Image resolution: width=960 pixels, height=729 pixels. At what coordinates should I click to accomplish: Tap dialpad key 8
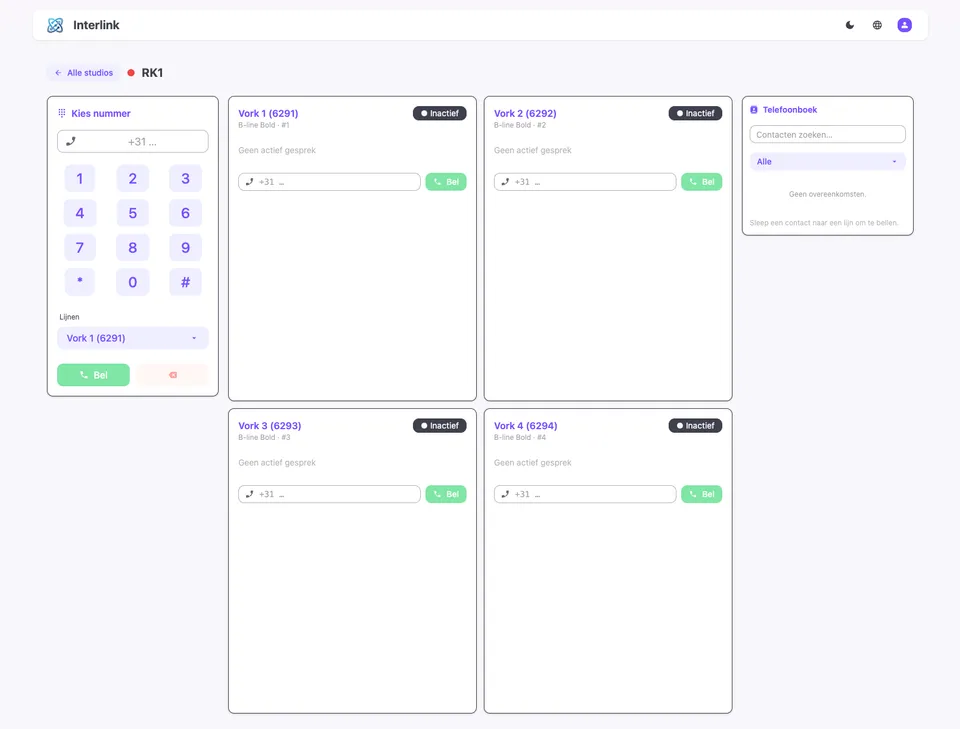pos(133,248)
